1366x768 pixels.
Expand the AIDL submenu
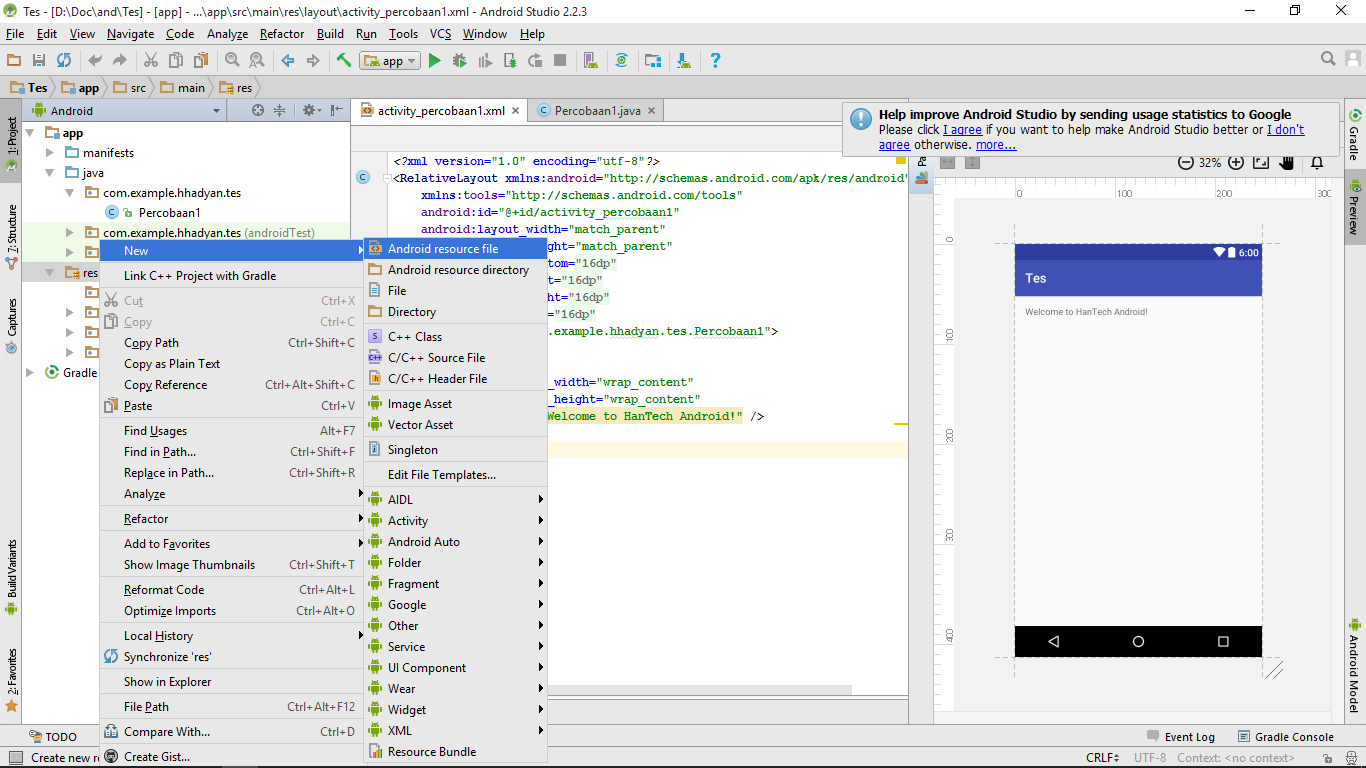pos(455,499)
